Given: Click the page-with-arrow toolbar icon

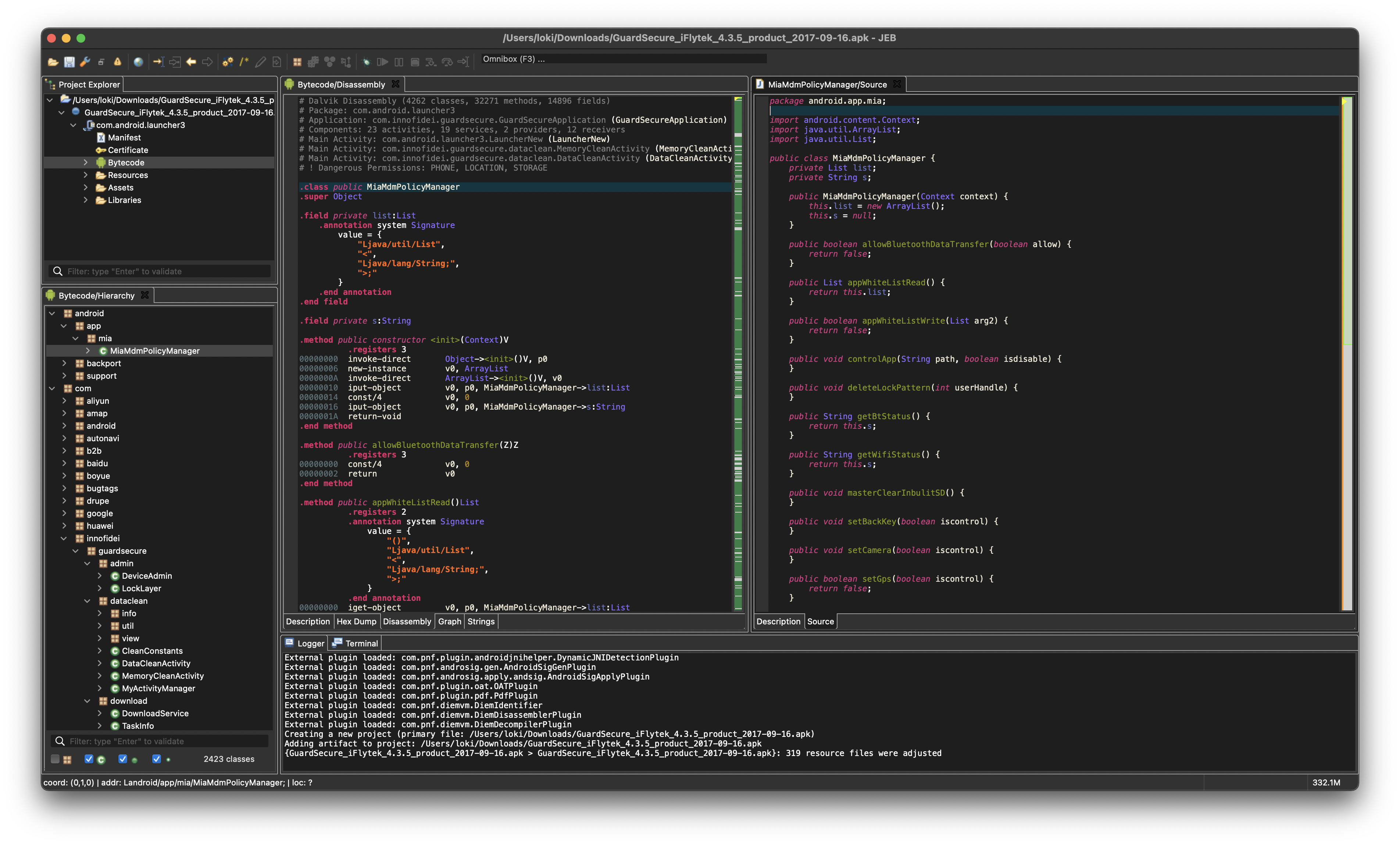Looking at the screenshot, I should [277, 62].
